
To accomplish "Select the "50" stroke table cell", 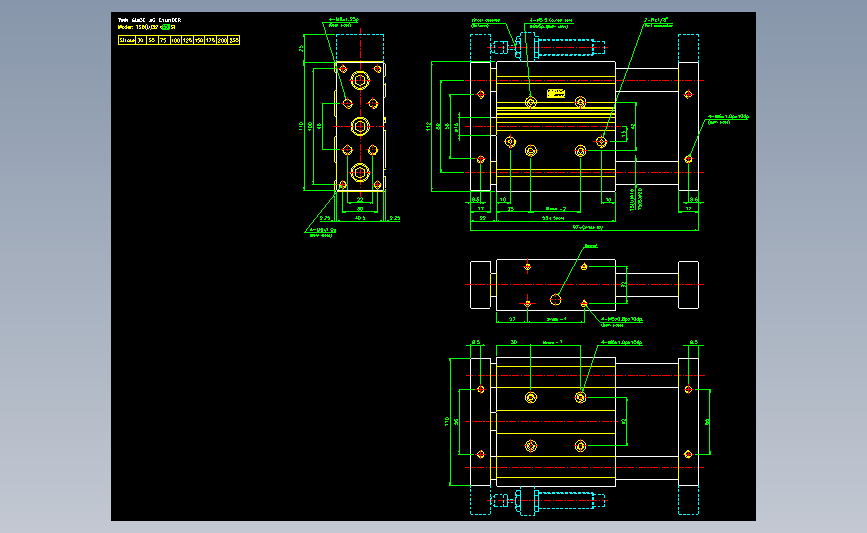I will [x=153, y=40].
